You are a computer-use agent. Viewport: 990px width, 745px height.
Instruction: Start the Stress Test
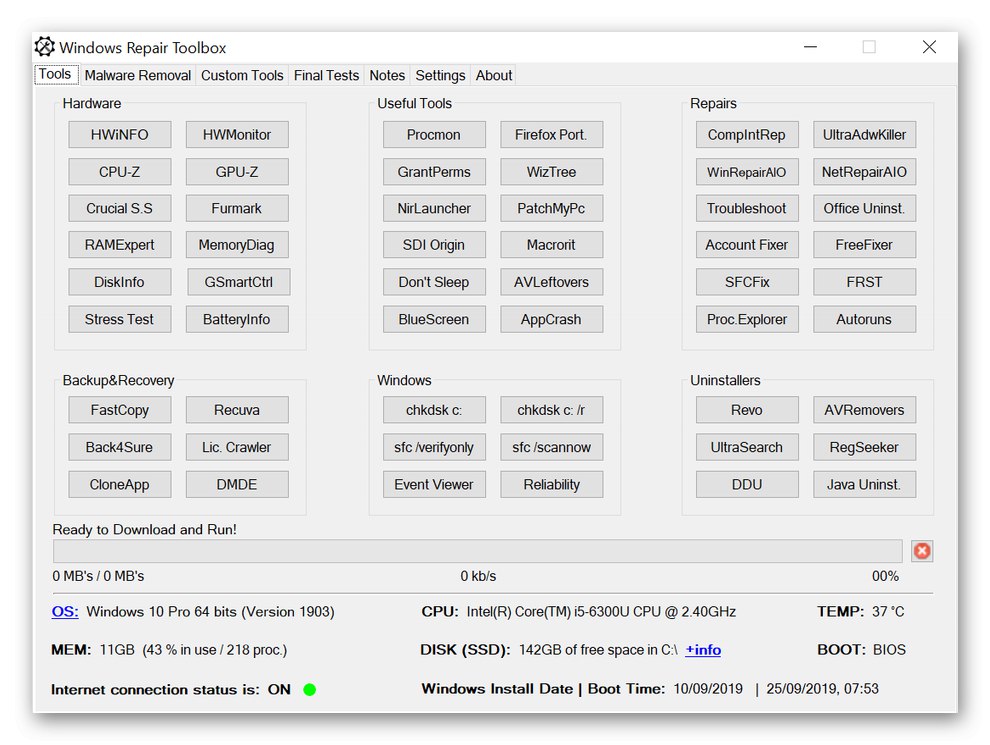[x=119, y=319]
